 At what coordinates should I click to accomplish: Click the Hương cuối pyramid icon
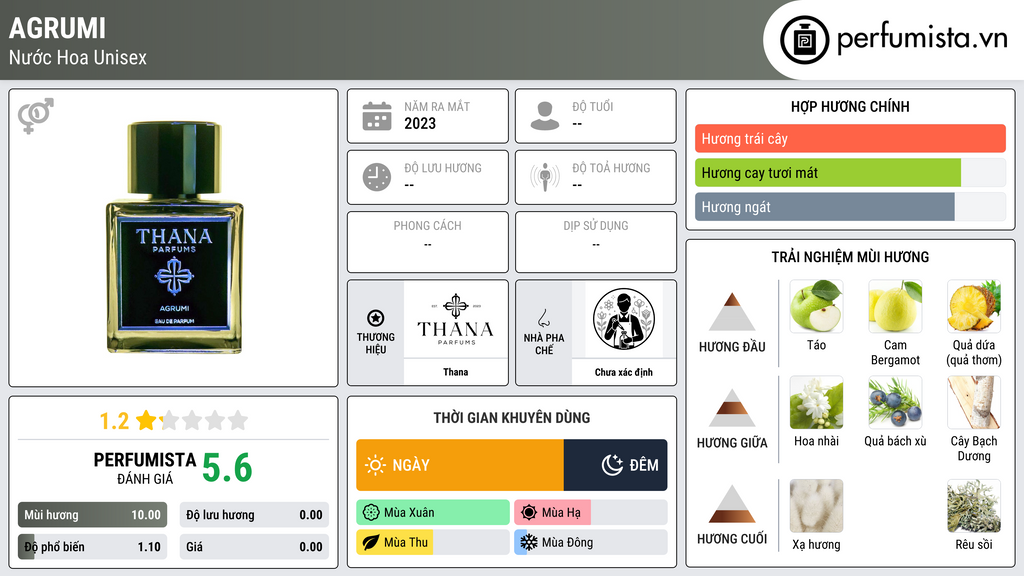point(732,504)
